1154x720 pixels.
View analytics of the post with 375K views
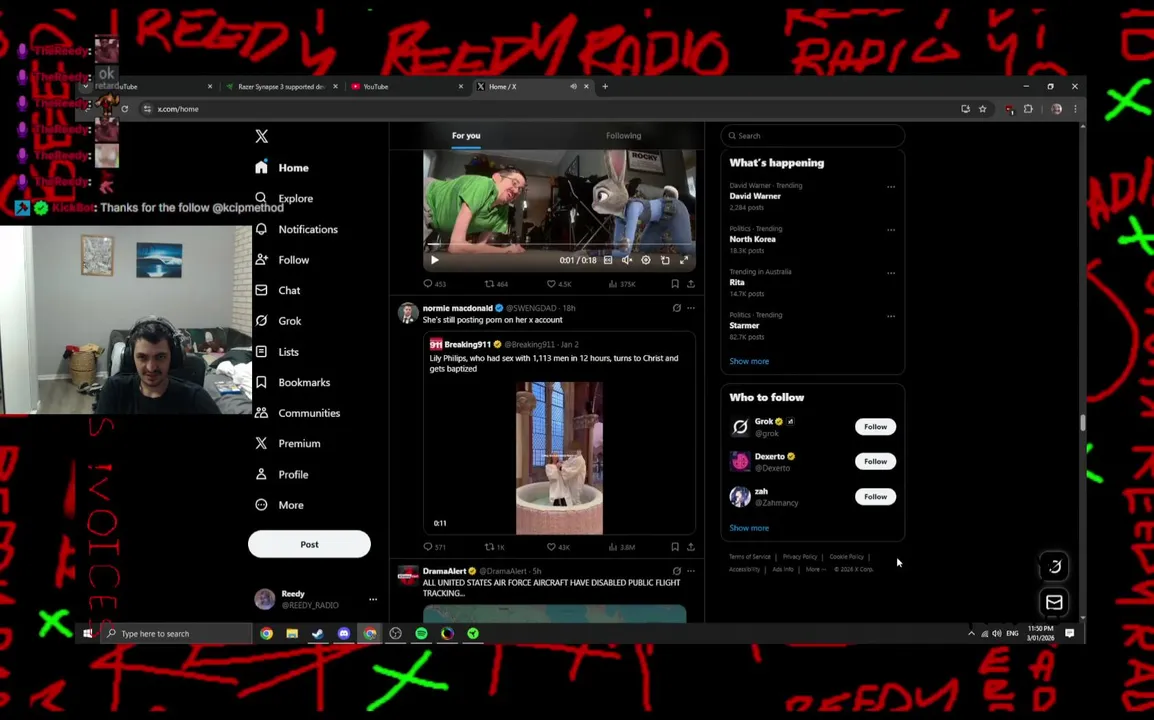(x=622, y=283)
